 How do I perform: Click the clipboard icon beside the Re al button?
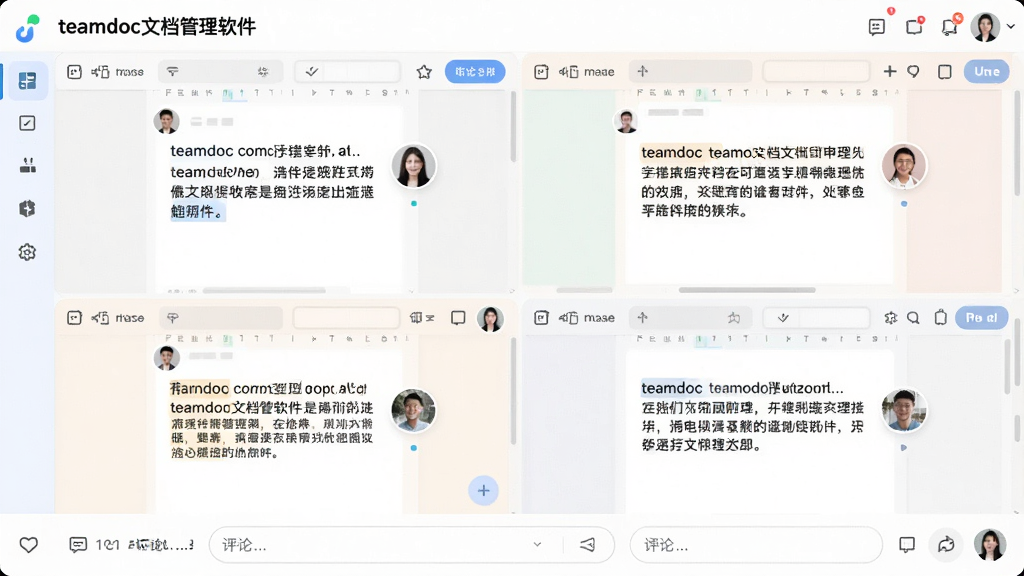point(940,317)
